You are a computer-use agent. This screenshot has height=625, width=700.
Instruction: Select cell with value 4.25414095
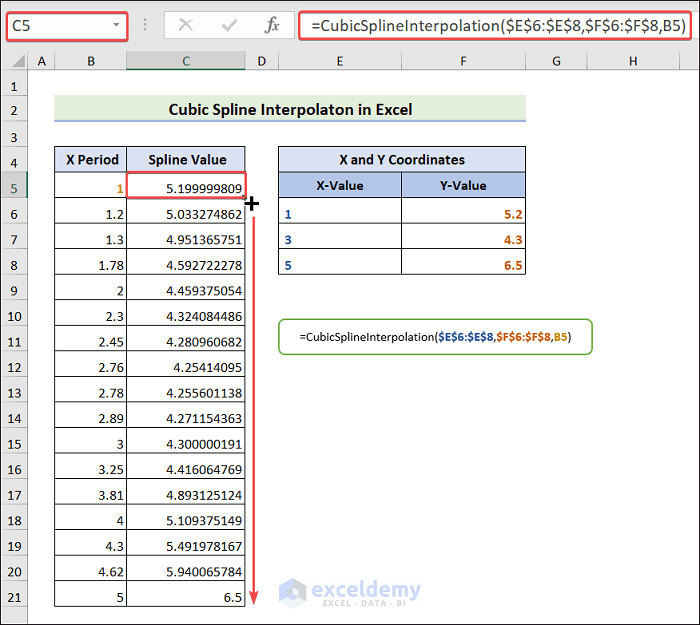[x=186, y=364]
